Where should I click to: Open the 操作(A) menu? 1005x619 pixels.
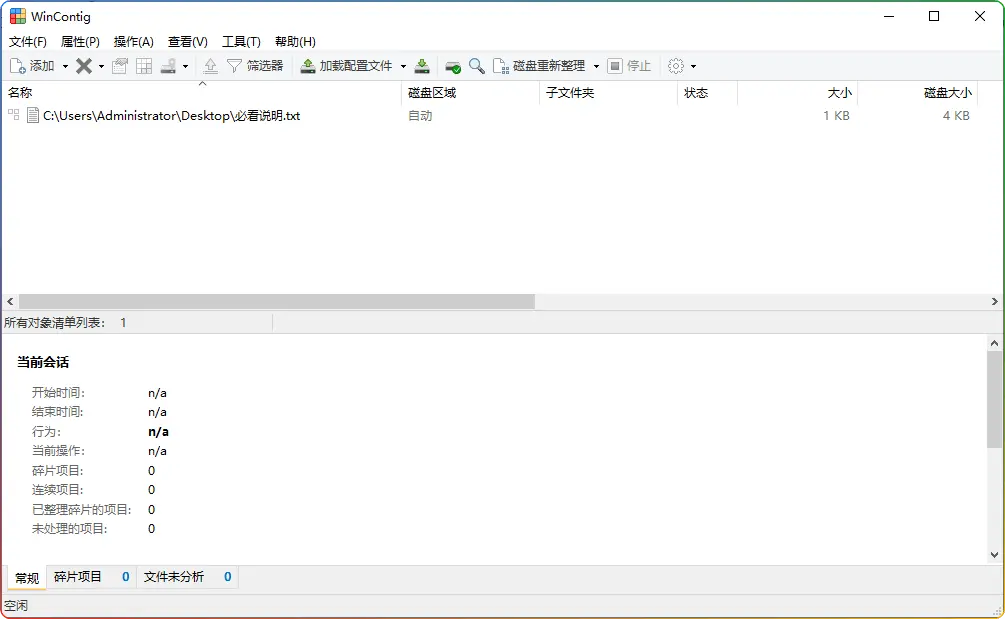click(x=133, y=42)
